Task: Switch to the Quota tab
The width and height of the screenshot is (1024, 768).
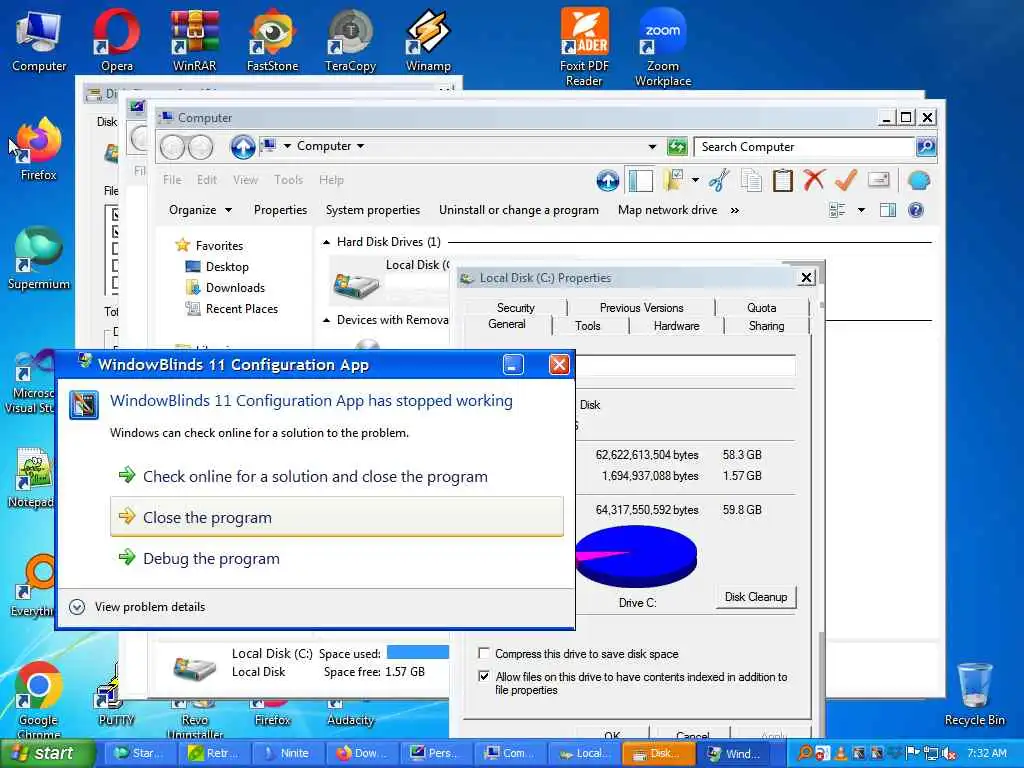Action: pyautogui.click(x=761, y=308)
